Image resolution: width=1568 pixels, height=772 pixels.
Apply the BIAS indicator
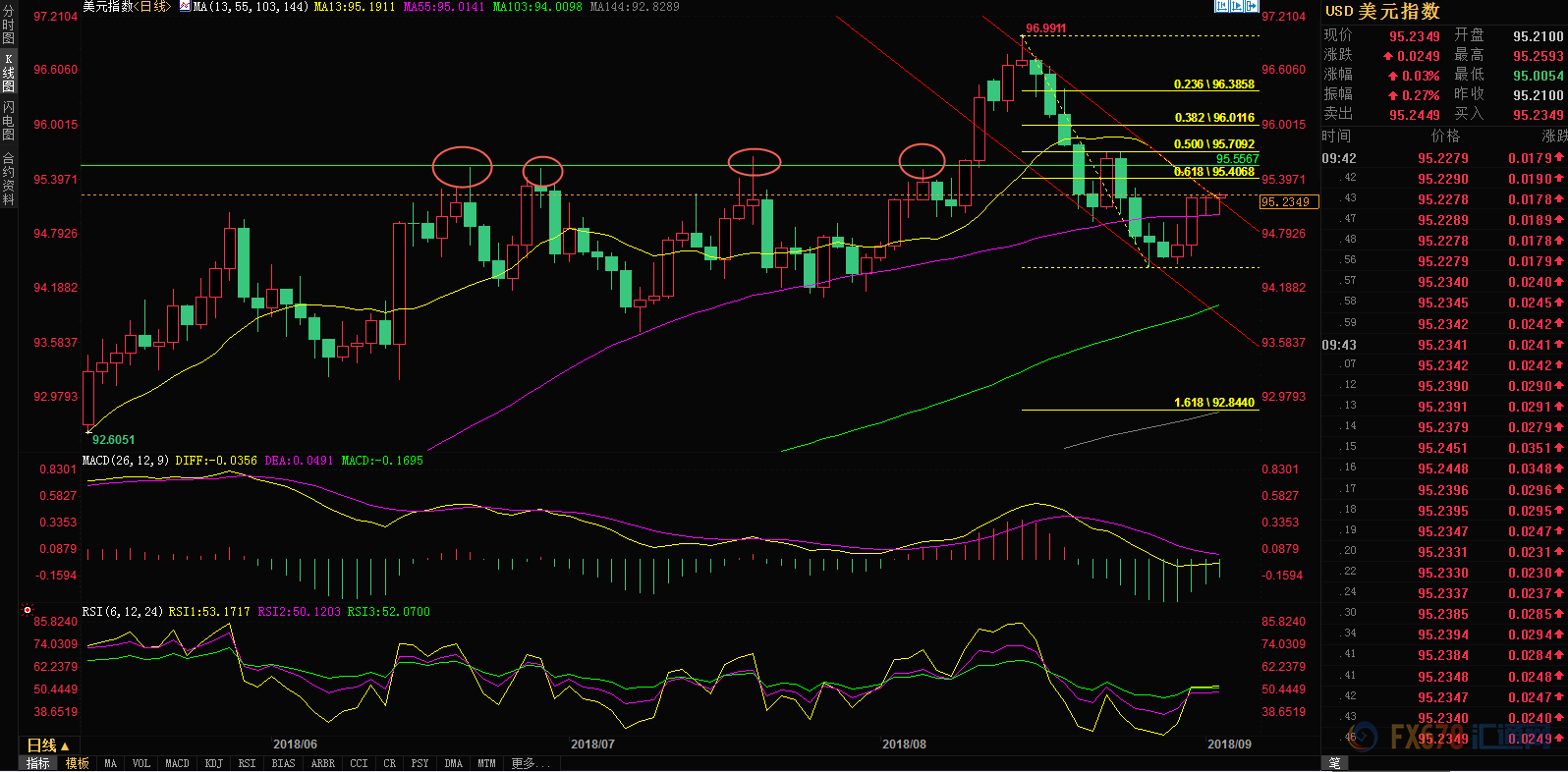[283, 763]
